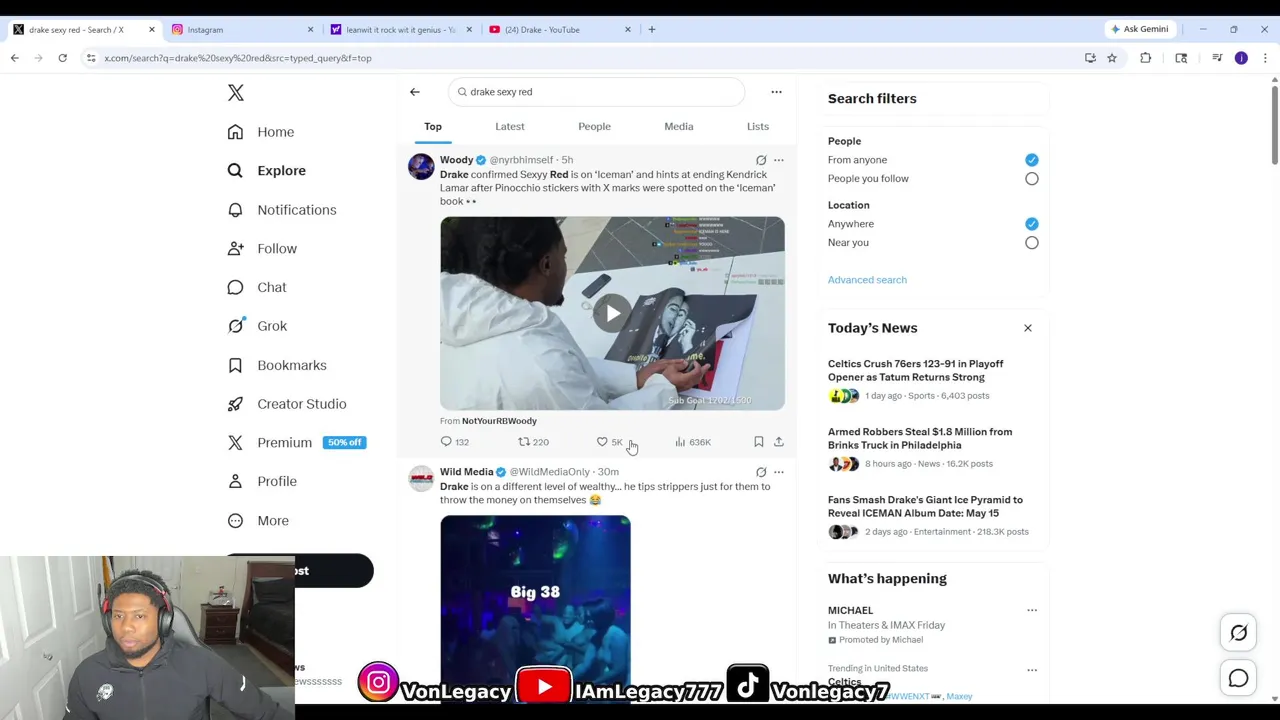Open Notifications in sidebar
Viewport: 1280px width, 720px height.
(x=281, y=210)
